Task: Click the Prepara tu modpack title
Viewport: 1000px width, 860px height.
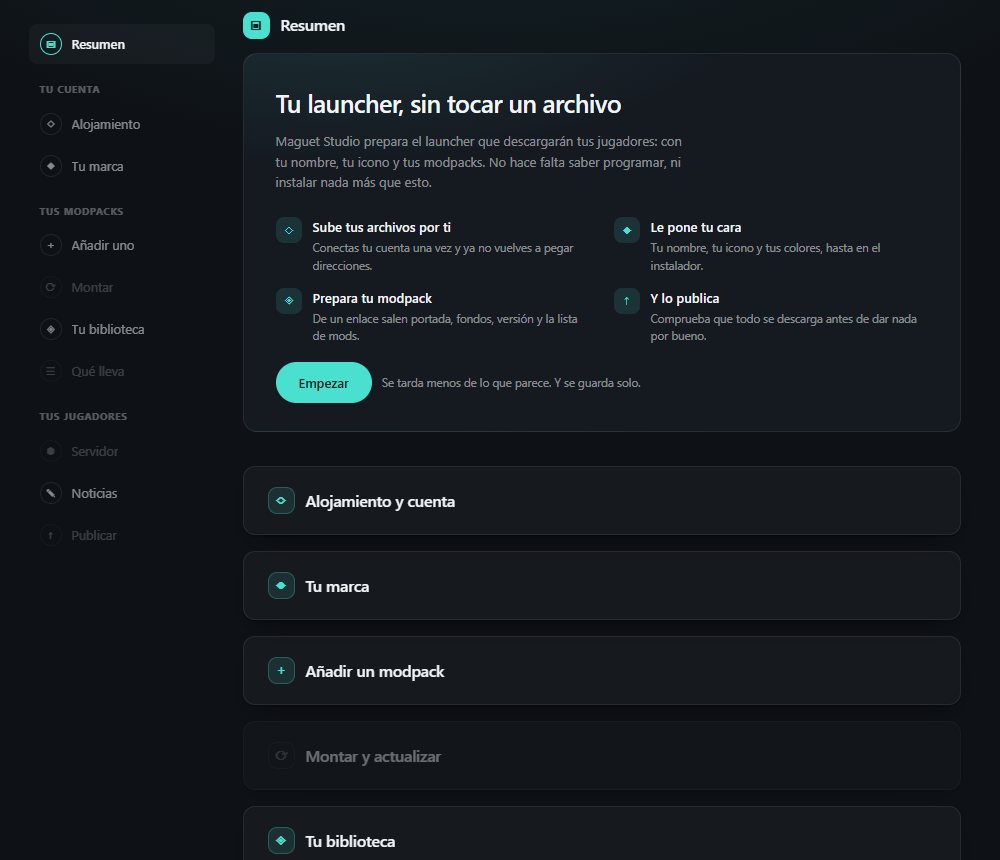Action: (372, 299)
